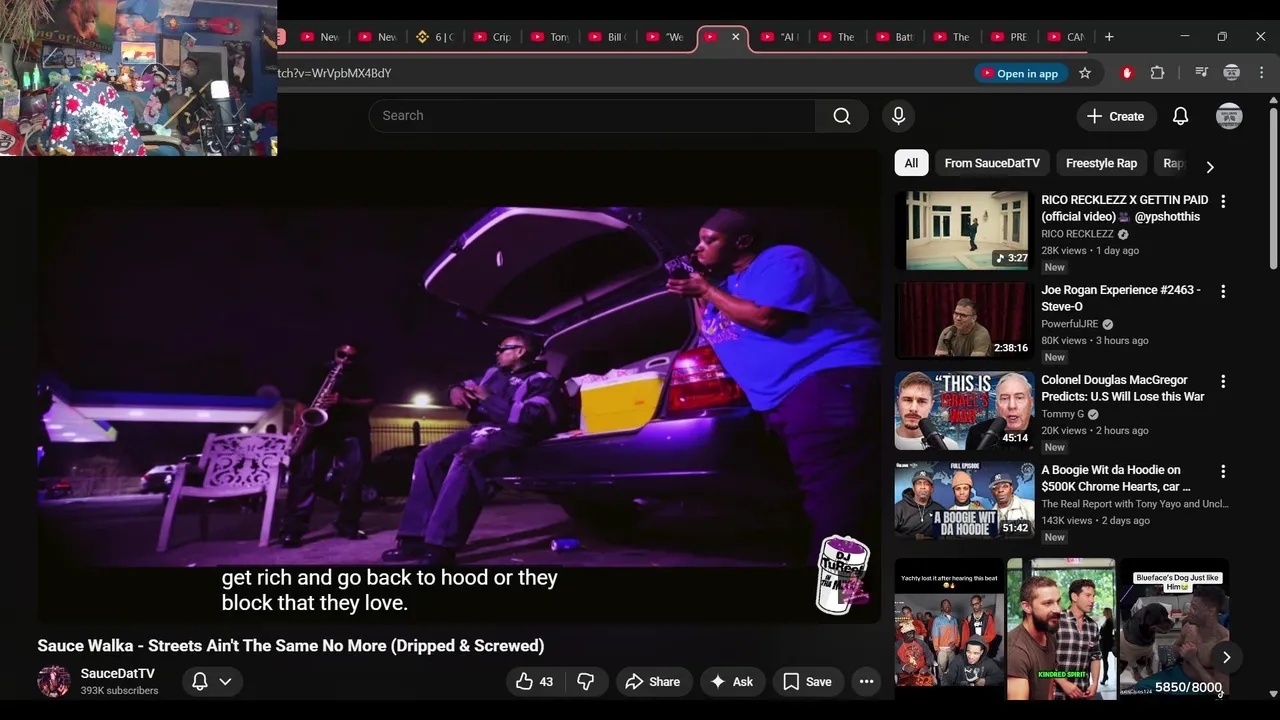Open RICO RECKLEZZ X GETTIN PAID video title
Viewport: 1280px width, 720px height.
coord(1124,208)
